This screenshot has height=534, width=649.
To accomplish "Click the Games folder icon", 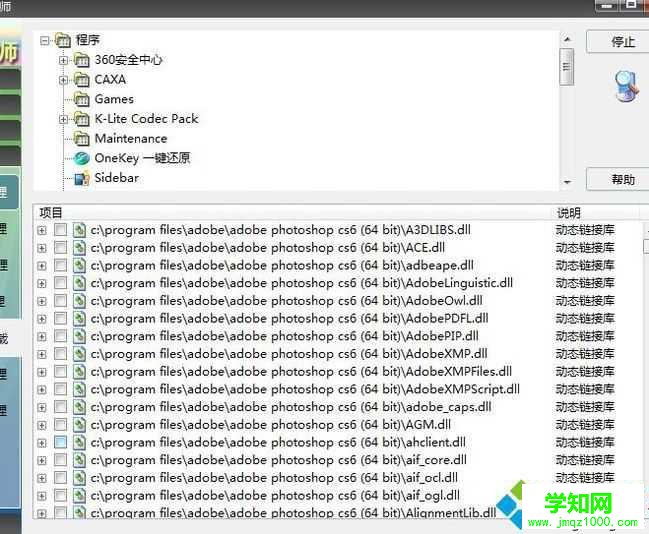I will coord(82,99).
